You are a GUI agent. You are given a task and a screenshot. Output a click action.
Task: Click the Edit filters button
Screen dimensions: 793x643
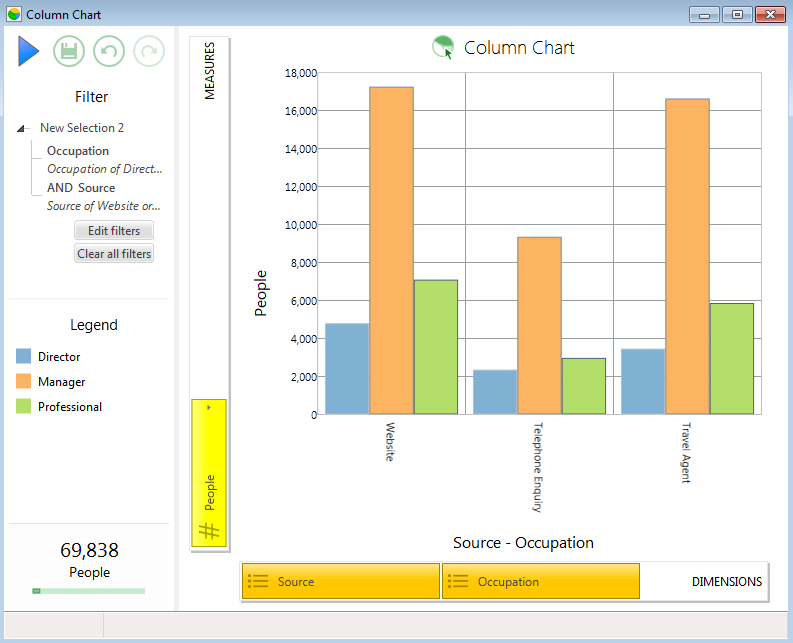click(114, 231)
